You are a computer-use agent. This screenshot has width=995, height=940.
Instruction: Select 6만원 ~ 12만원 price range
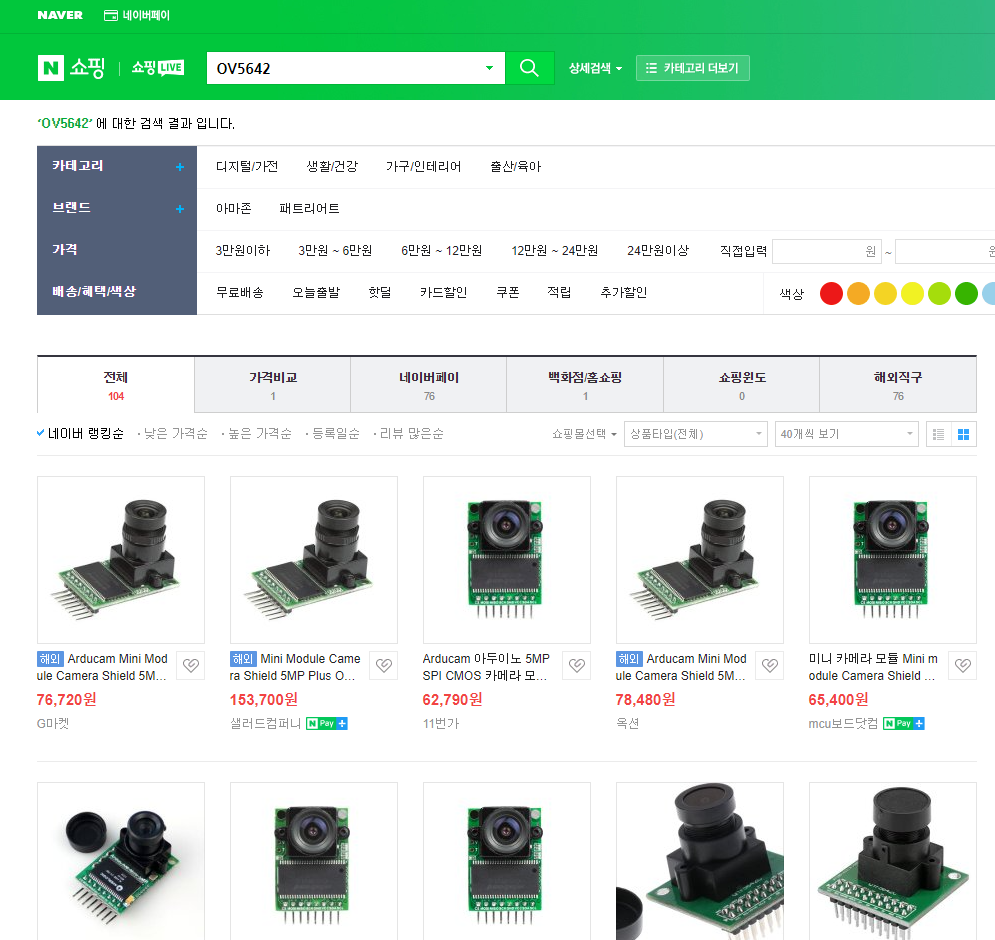(442, 251)
